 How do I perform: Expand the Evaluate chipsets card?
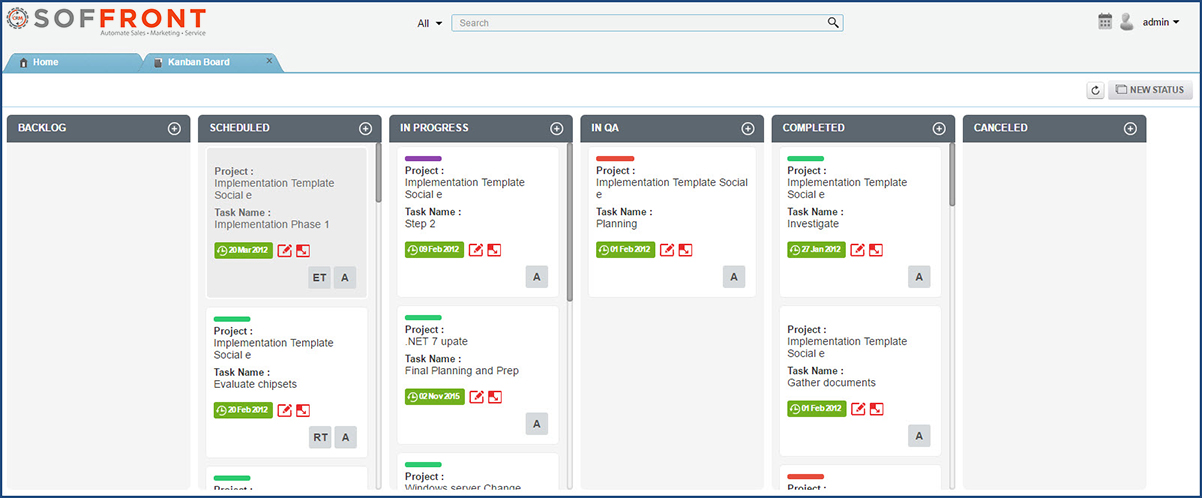[303, 410]
